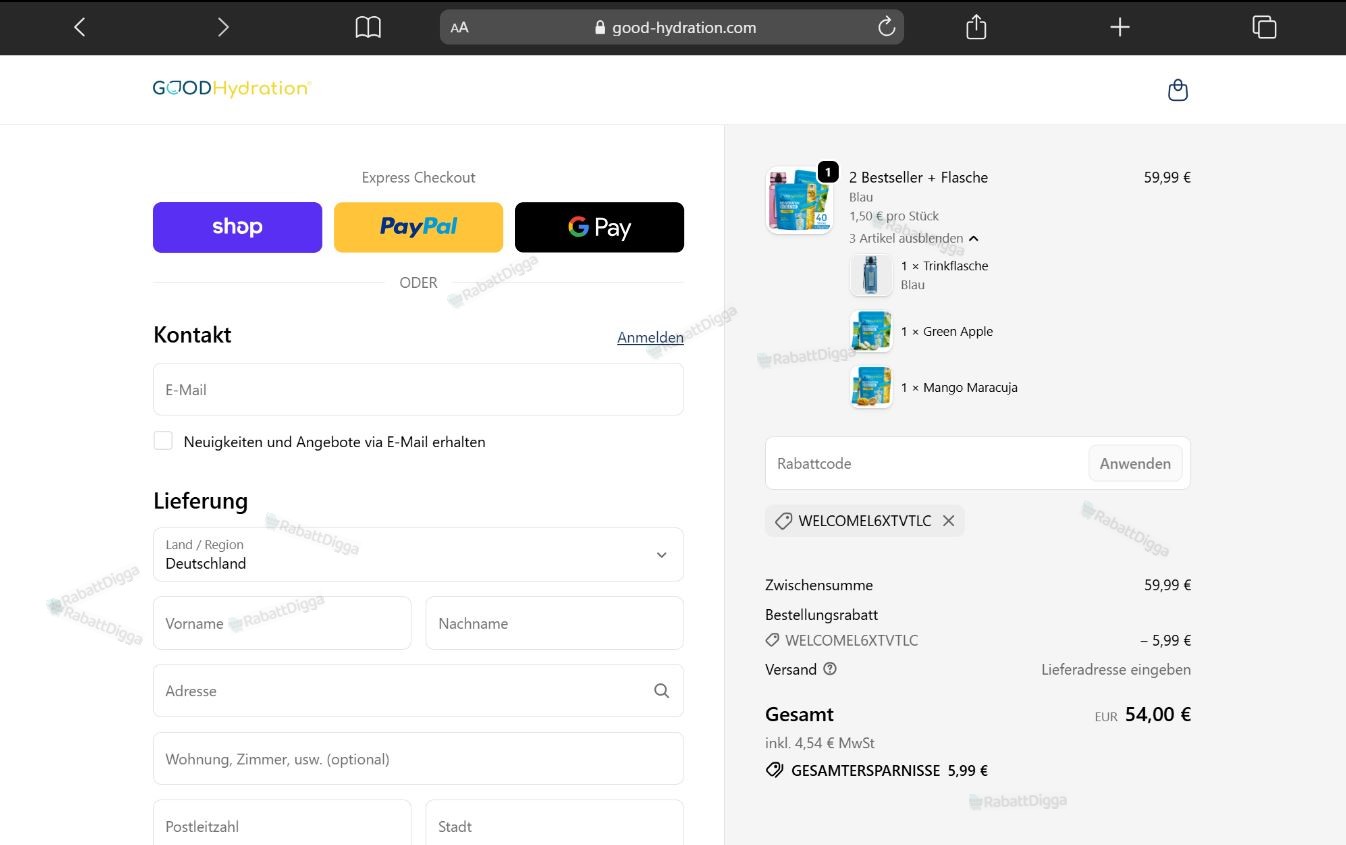Image resolution: width=1346 pixels, height=845 pixels.
Task: Open the Land / Region dropdown
Action: click(x=418, y=555)
